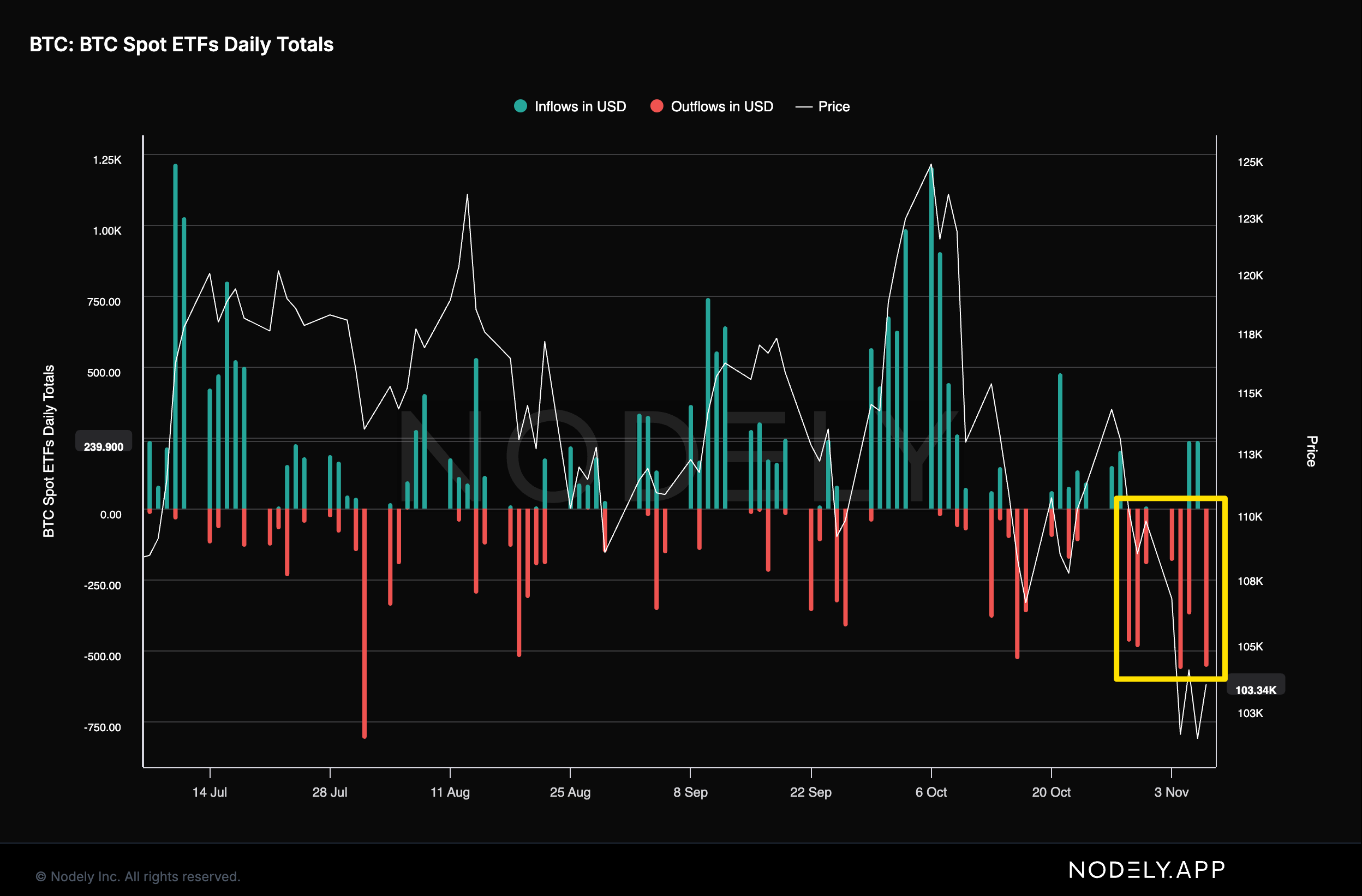Click the Nodely Inc. copyright text

pyautogui.click(x=138, y=876)
